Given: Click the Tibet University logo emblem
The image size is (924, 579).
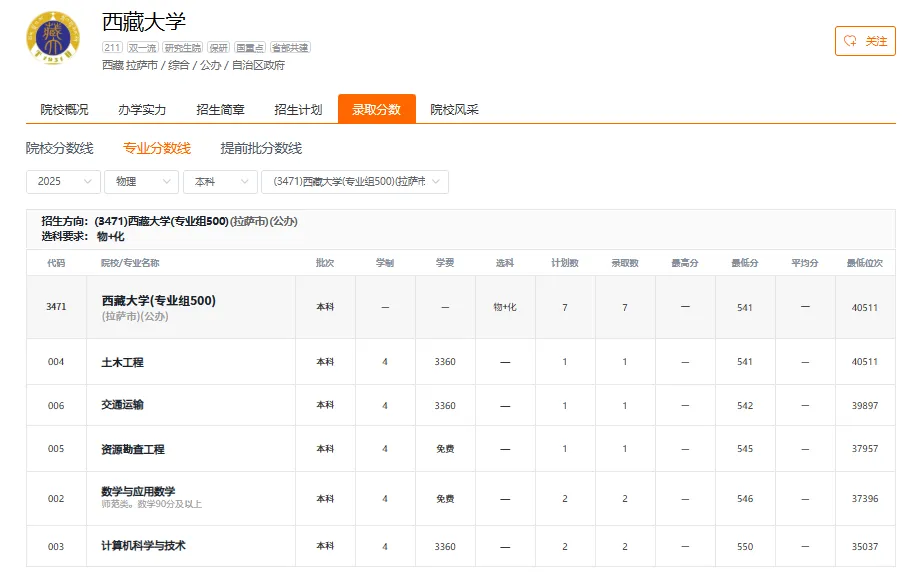Looking at the screenshot, I should pyautogui.click(x=53, y=38).
